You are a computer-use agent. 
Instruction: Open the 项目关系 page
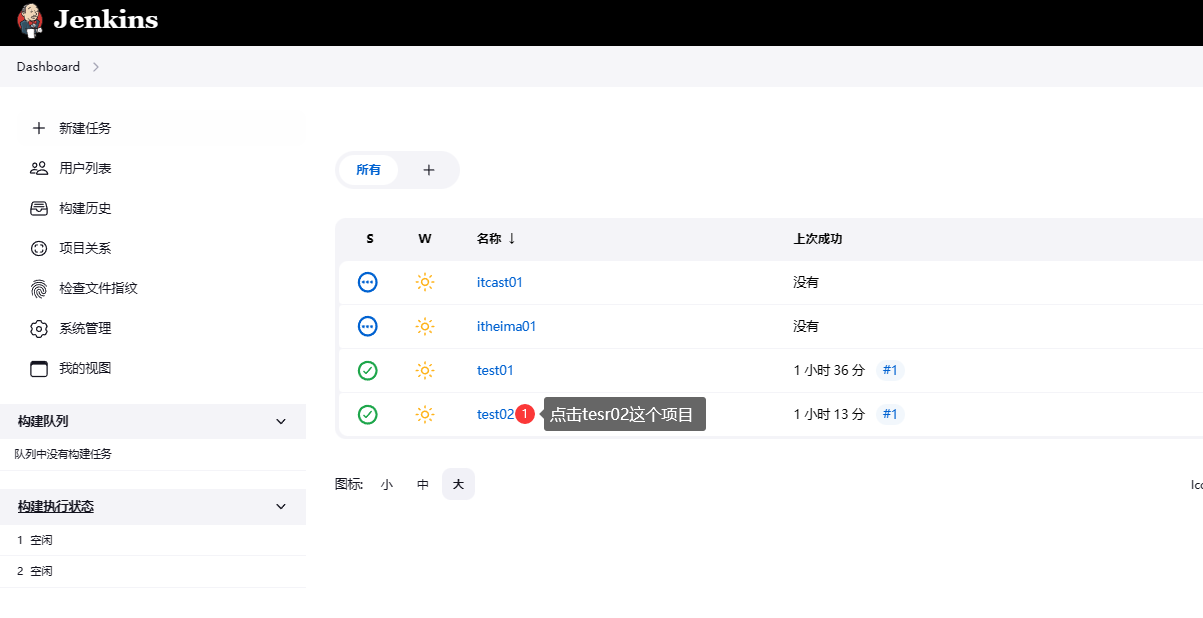coord(85,248)
